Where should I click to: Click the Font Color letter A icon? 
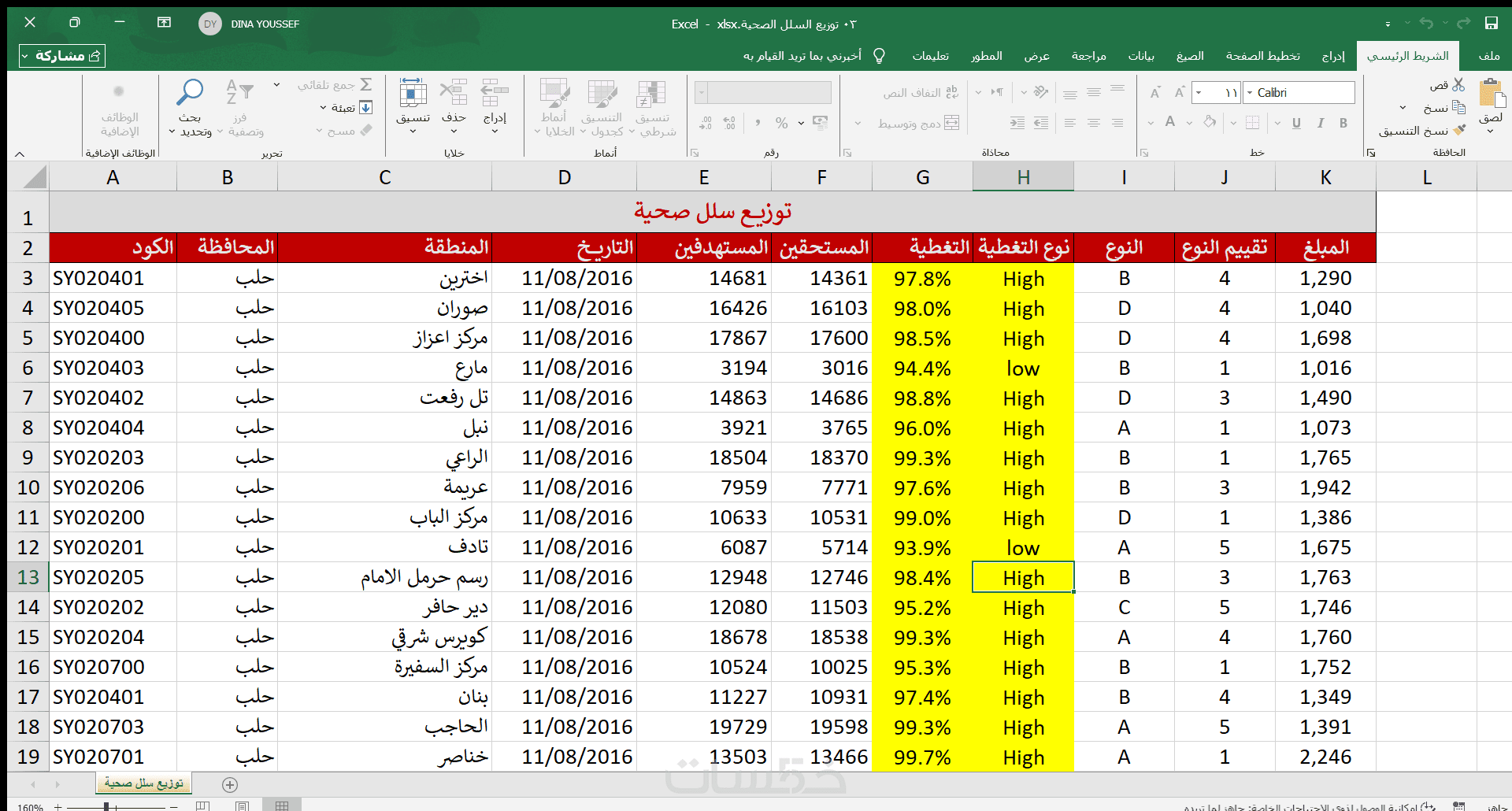[1170, 122]
